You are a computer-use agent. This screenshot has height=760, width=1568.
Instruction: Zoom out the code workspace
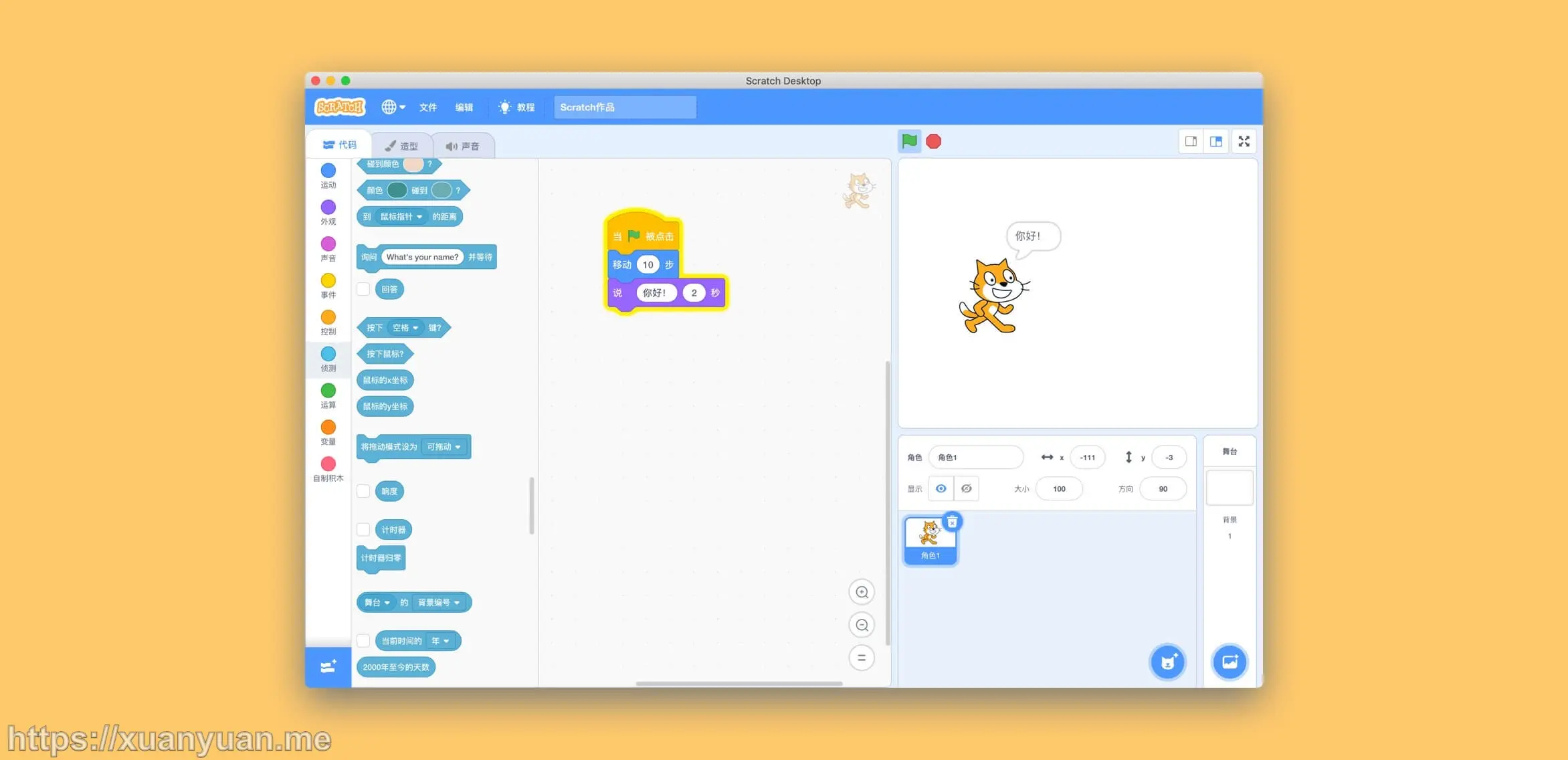(862, 625)
